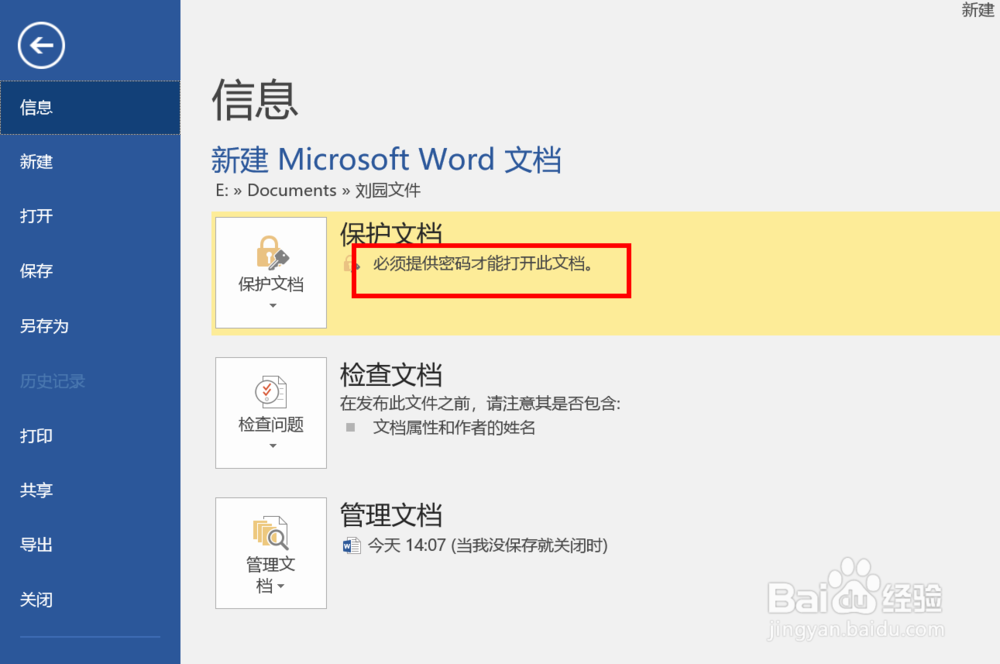Click the 管理文档 section heading

(x=391, y=515)
